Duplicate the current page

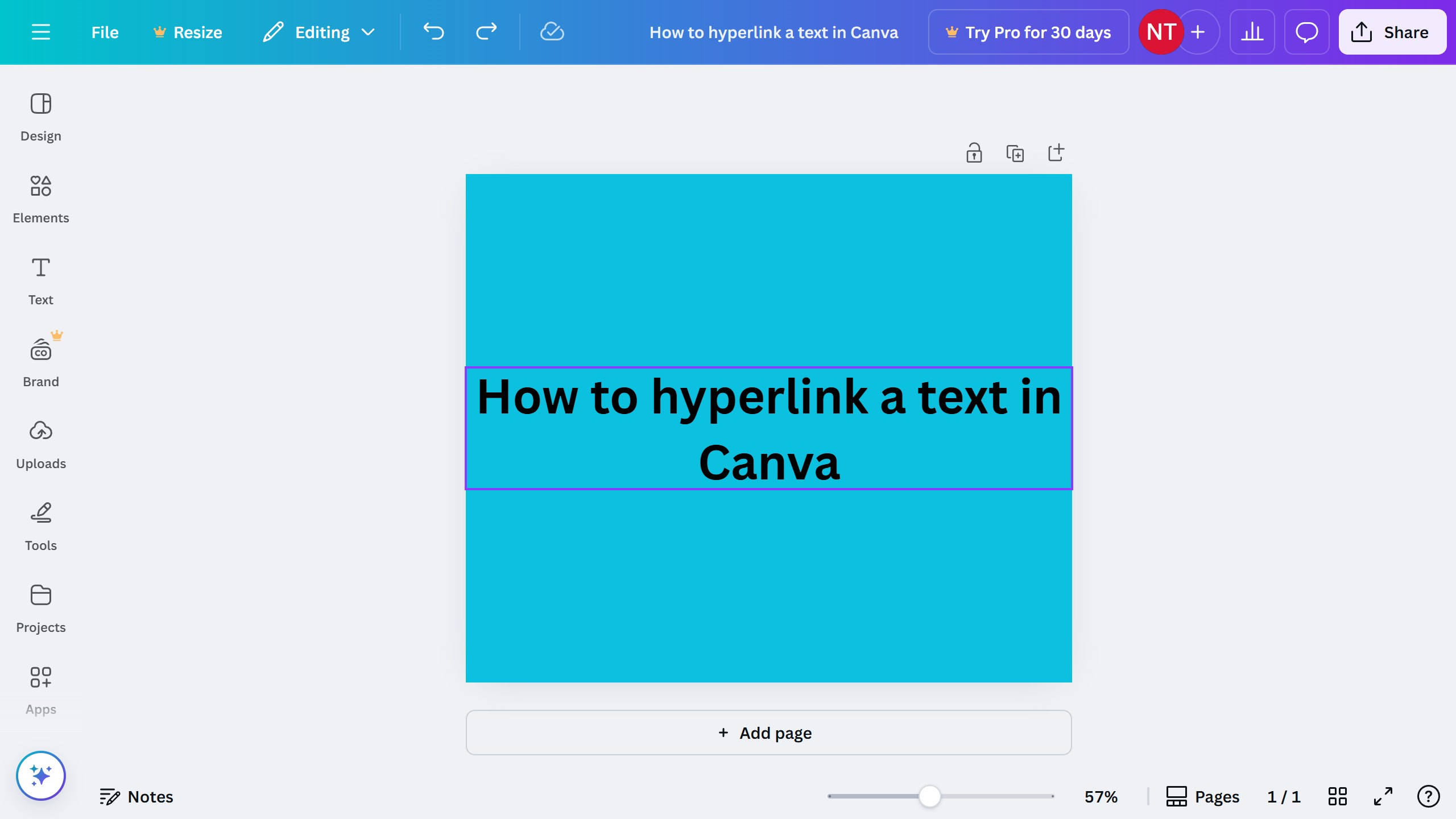1015,152
